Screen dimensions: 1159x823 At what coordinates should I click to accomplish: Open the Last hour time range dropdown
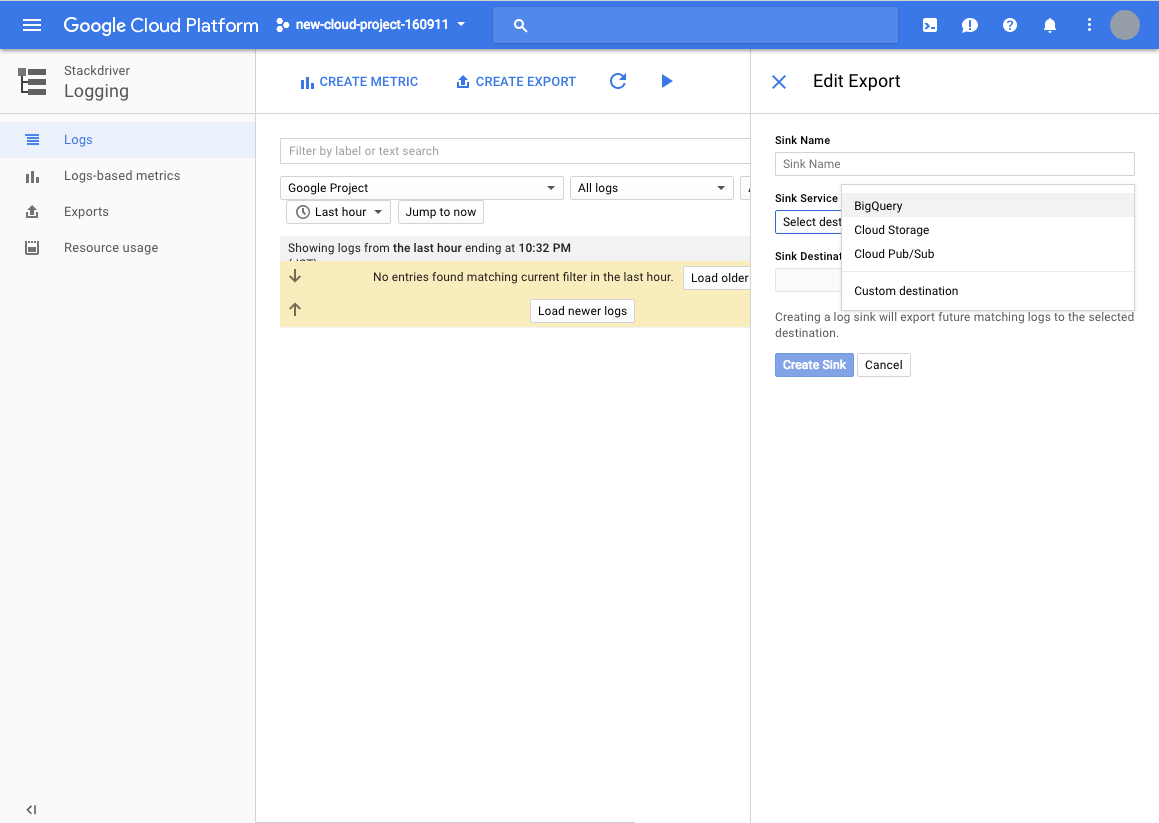coord(338,212)
